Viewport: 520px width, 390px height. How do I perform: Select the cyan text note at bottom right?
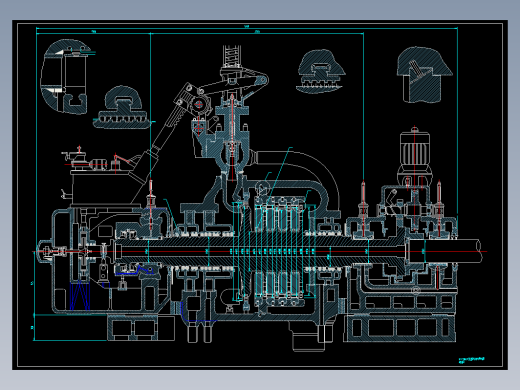[x=471, y=360]
